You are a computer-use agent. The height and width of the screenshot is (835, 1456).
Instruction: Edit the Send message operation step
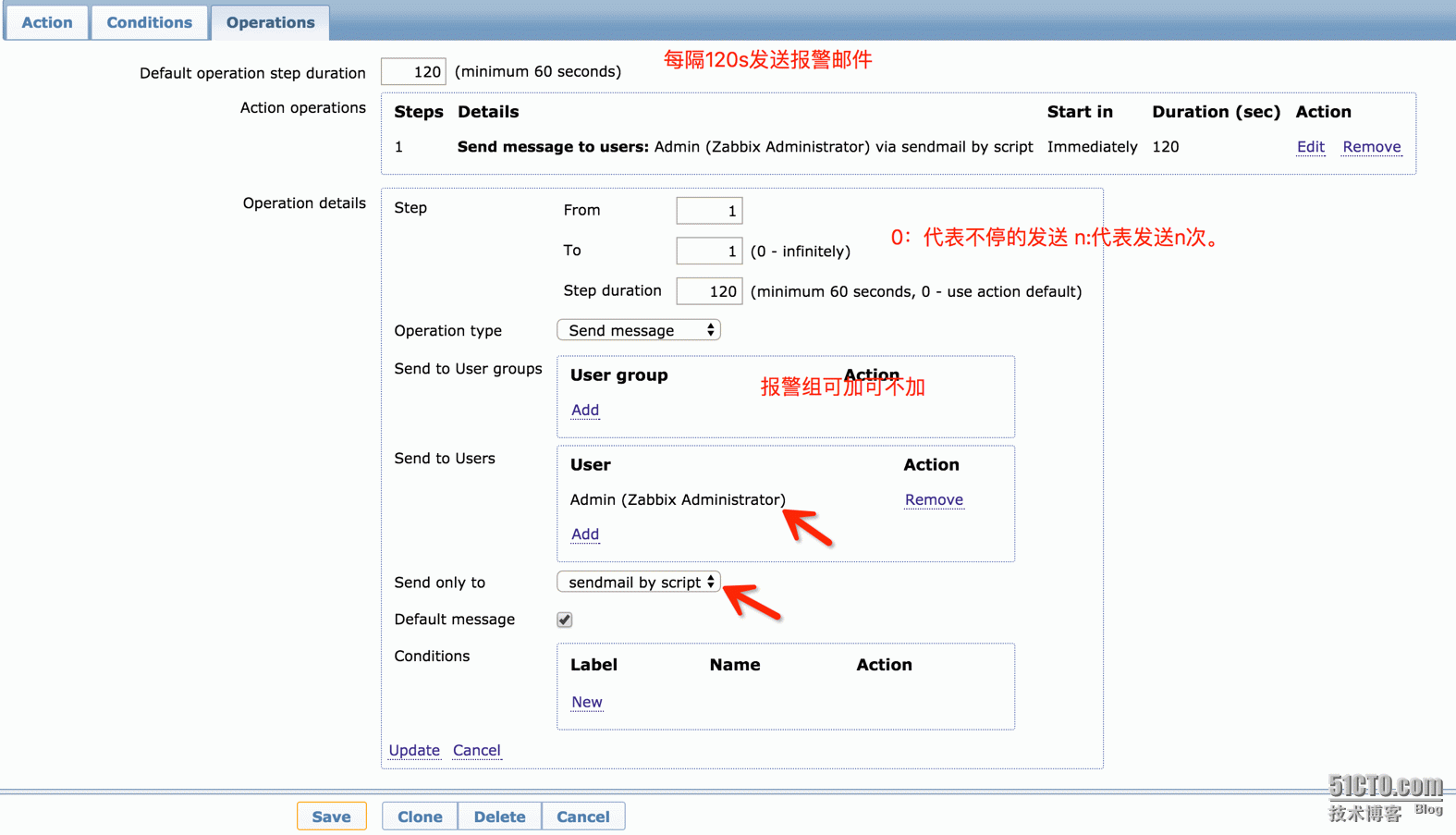[x=1310, y=147]
